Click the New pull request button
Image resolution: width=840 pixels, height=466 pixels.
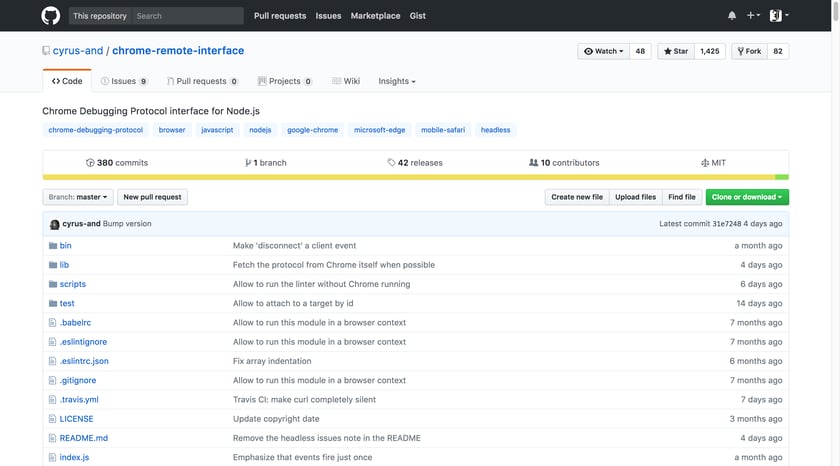pyautogui.click(x=153, y=197)
